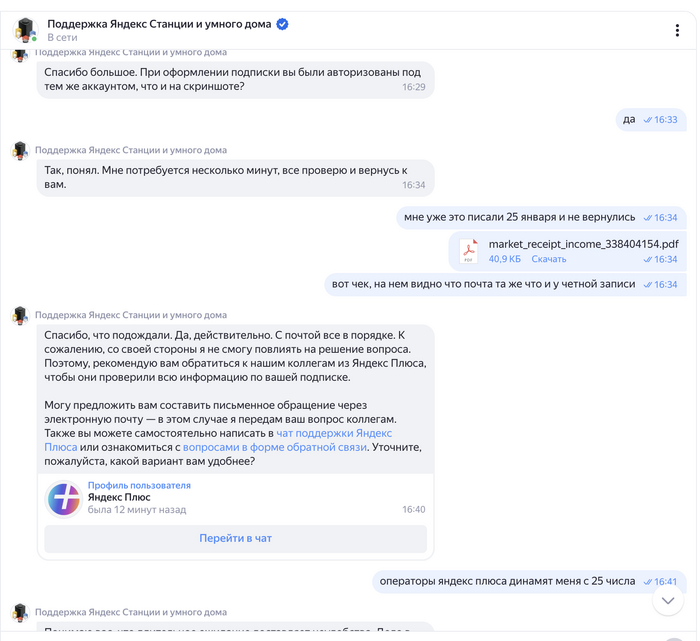The width and height of the screenshot is (700, 641).
Task: Click chat title 'Поддержка Яндекс Станции и умного дома'
Action: (x=159, y=24)
